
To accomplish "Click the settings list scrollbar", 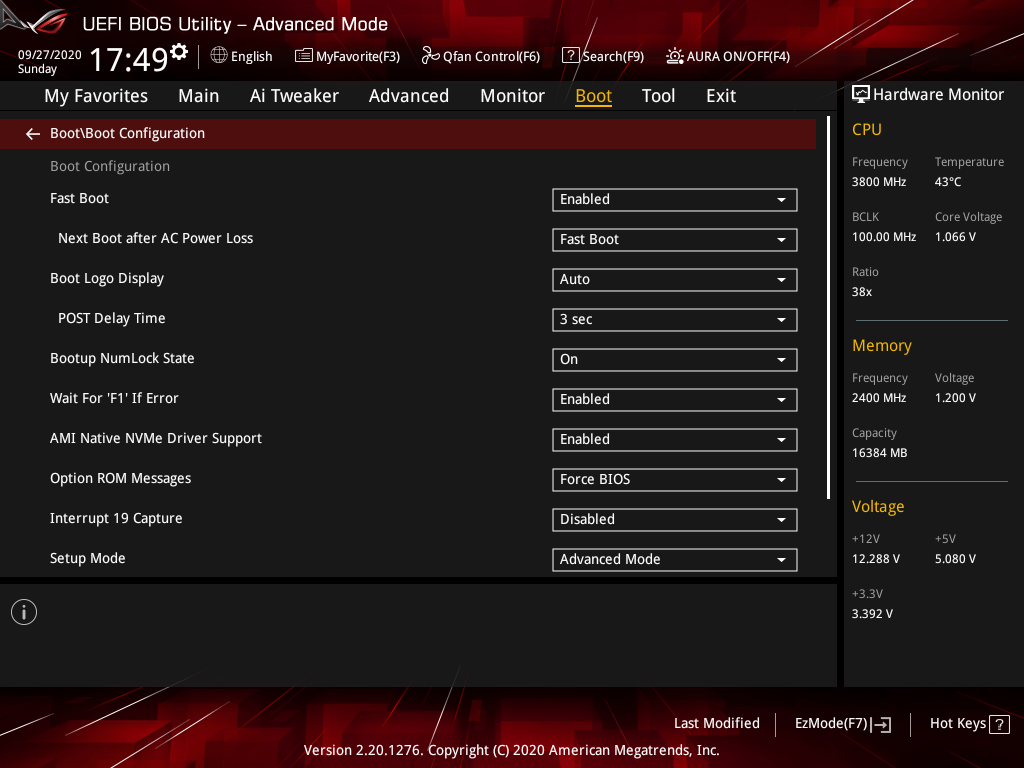I will (828, 308).
